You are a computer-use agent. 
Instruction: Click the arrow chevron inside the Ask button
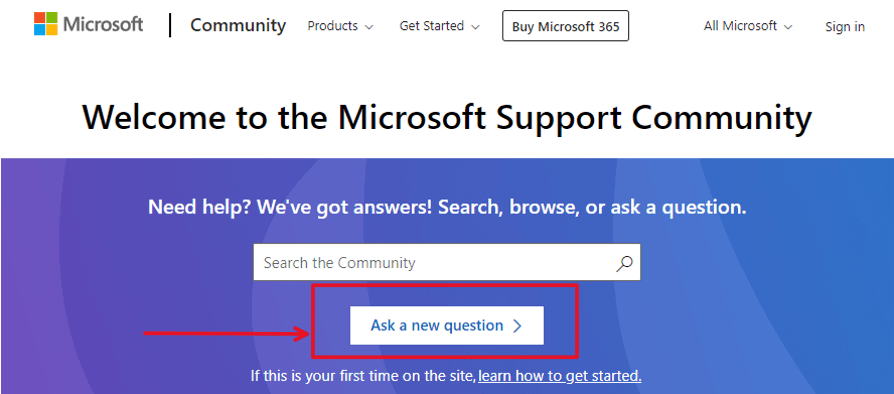pos(517,326)
